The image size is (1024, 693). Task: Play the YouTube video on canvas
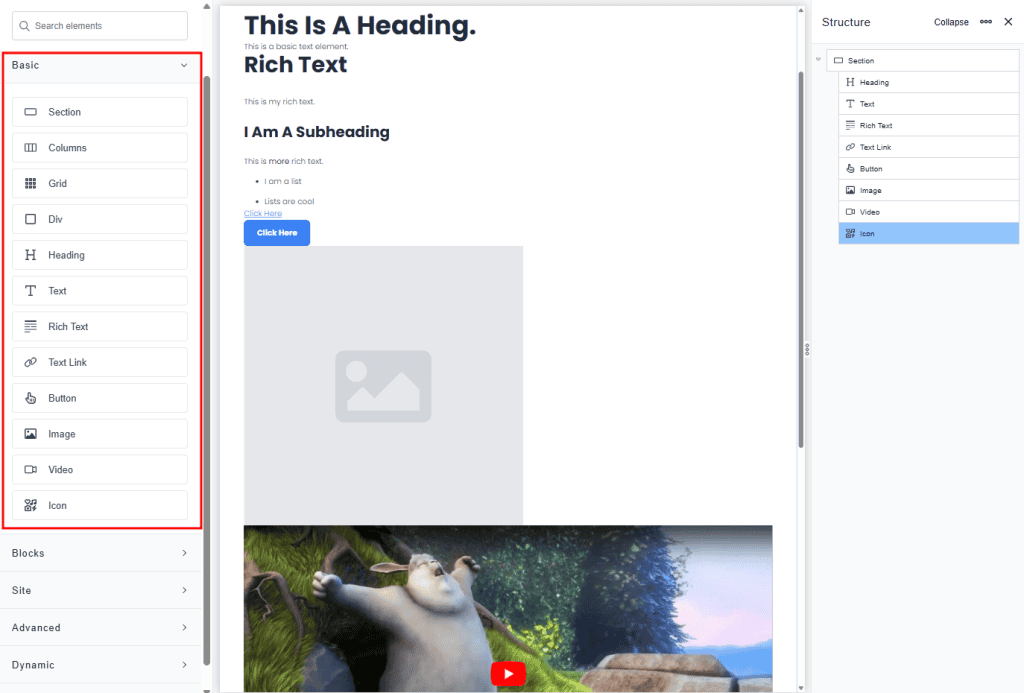508,674
